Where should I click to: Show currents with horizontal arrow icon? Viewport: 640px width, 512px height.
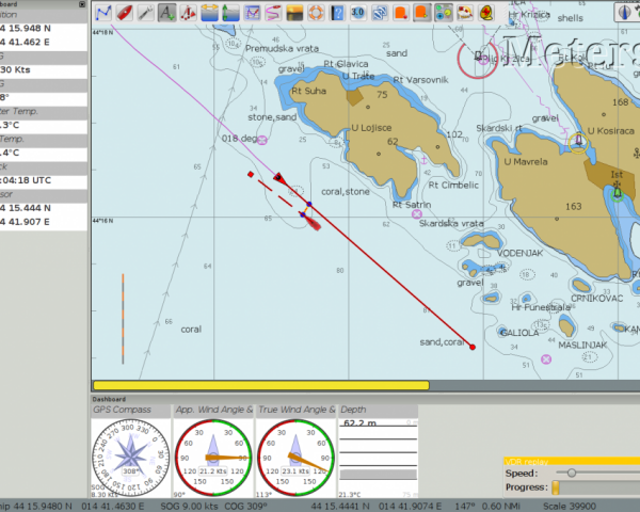[x=209, y=13]
